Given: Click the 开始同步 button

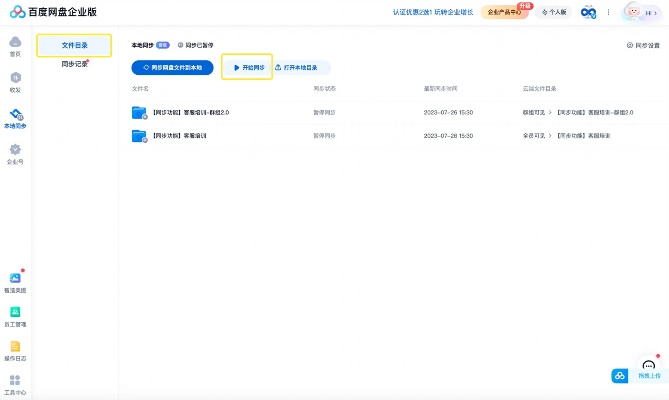Looking at the screenshot, I should pos(247,67).
